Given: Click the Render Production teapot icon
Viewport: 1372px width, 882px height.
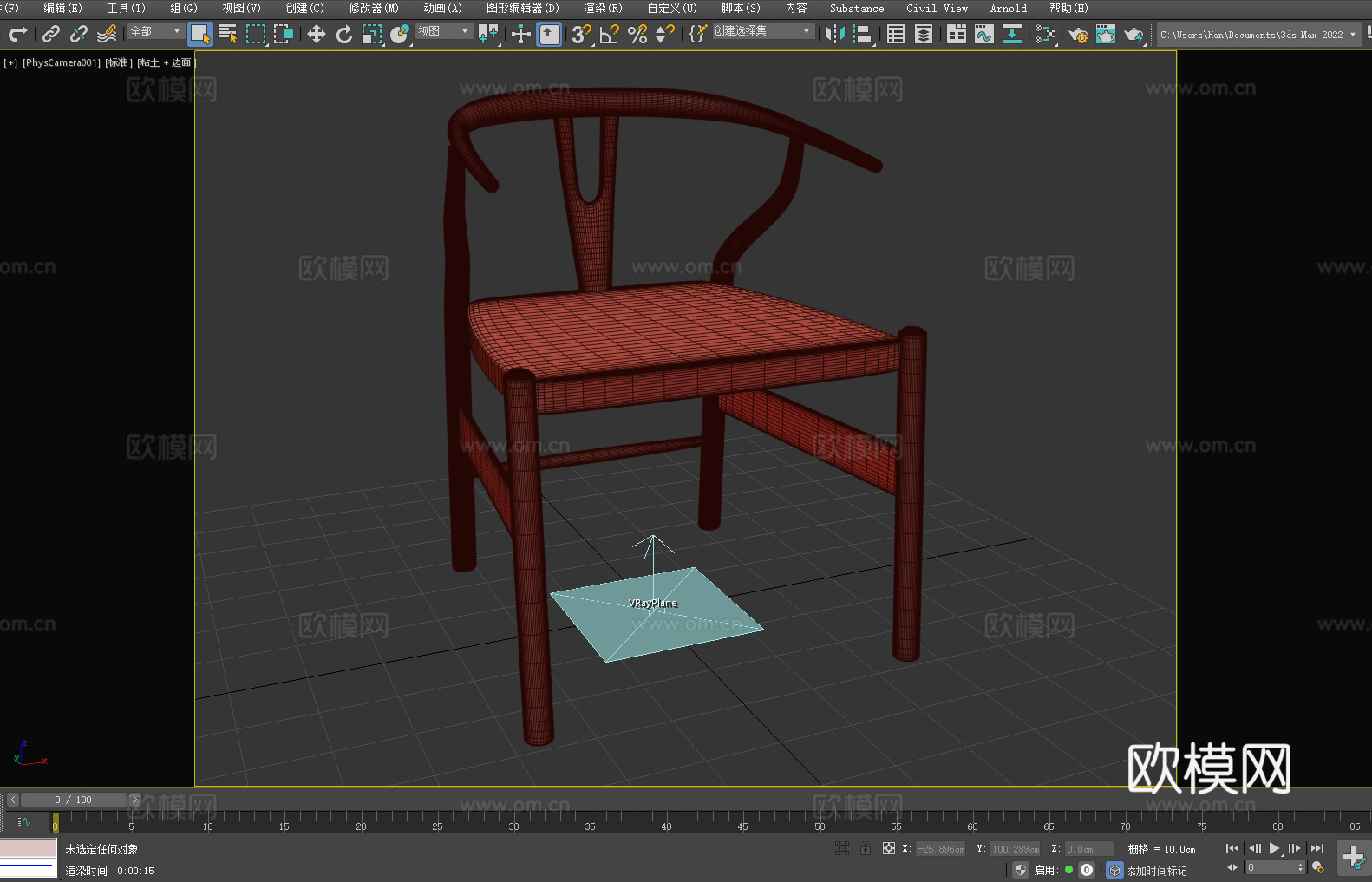Looking at the screenshot, I should click(x=1134, y=34).
